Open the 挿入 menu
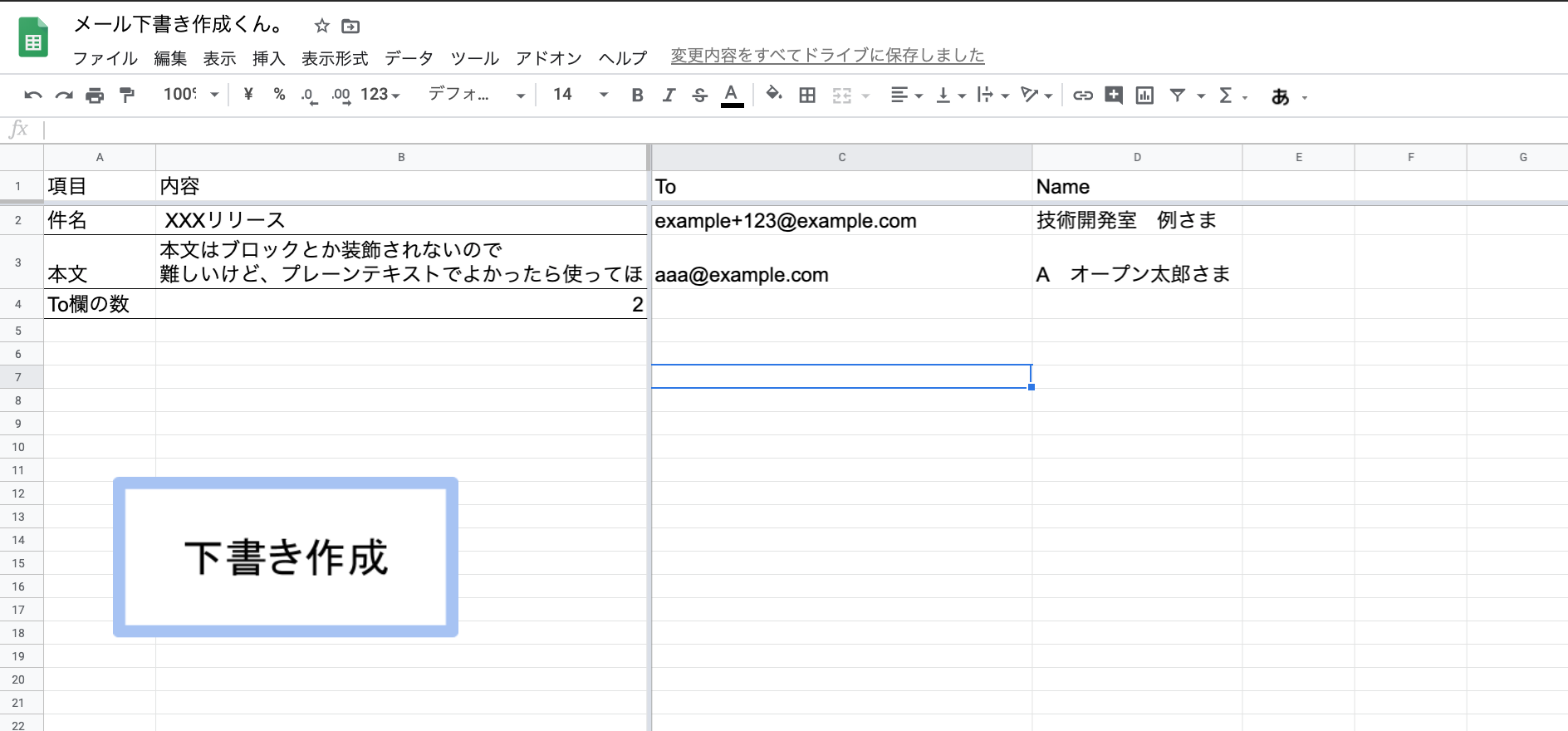1568x731 pixels. point(269,58)
